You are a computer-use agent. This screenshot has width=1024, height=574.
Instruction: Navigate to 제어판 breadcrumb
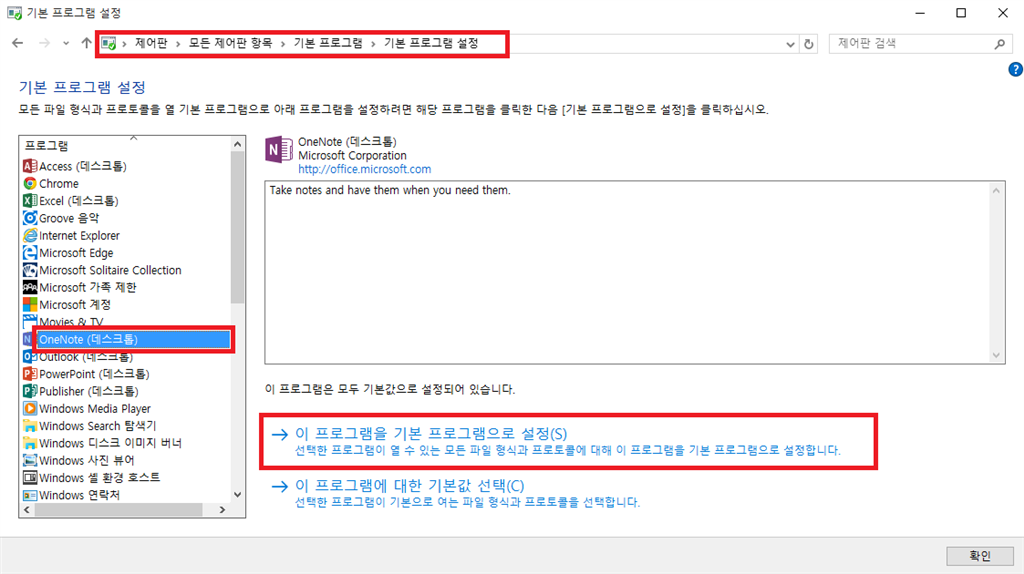[x=151, y=43]
